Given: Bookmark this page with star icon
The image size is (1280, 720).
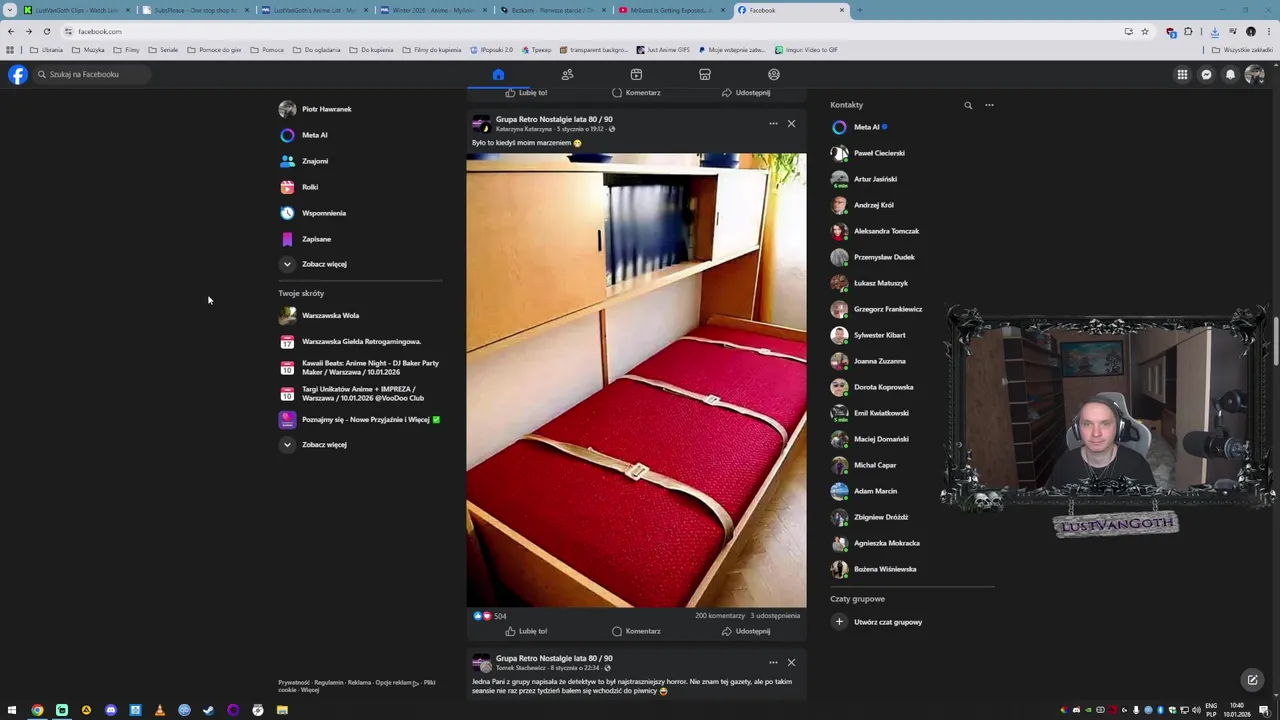Looking at the screenshot, I should [1145, 31].
